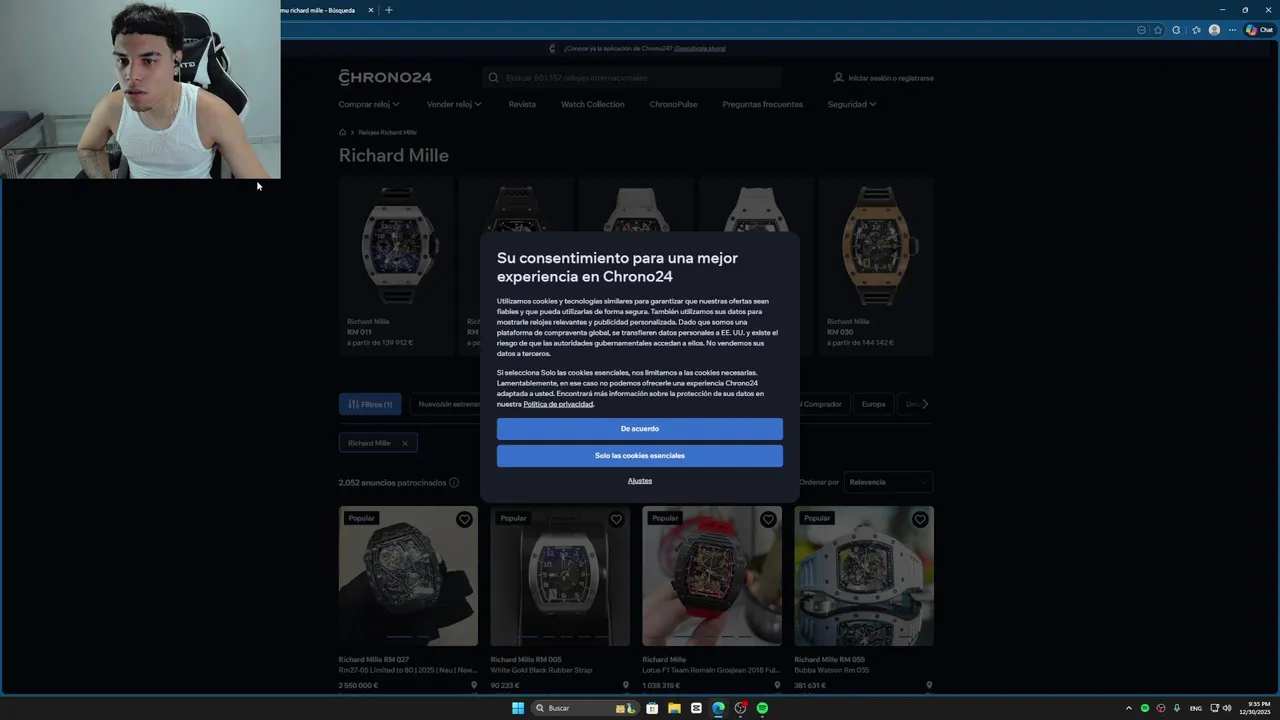Open the Política de privacidad link
The image size is (1280, 720).
(558, 404)
